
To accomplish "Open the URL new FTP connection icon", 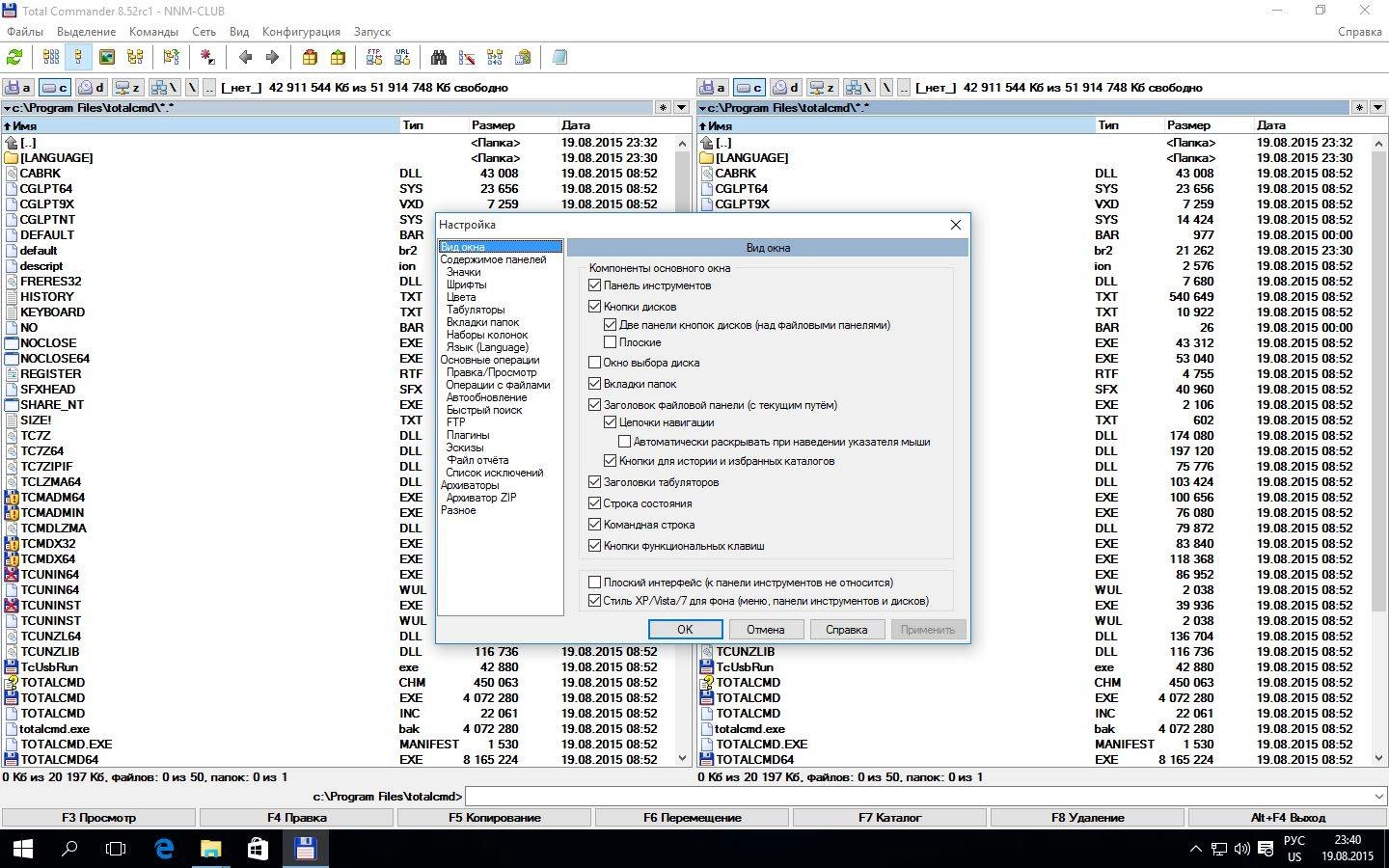I will pos(402,58).
